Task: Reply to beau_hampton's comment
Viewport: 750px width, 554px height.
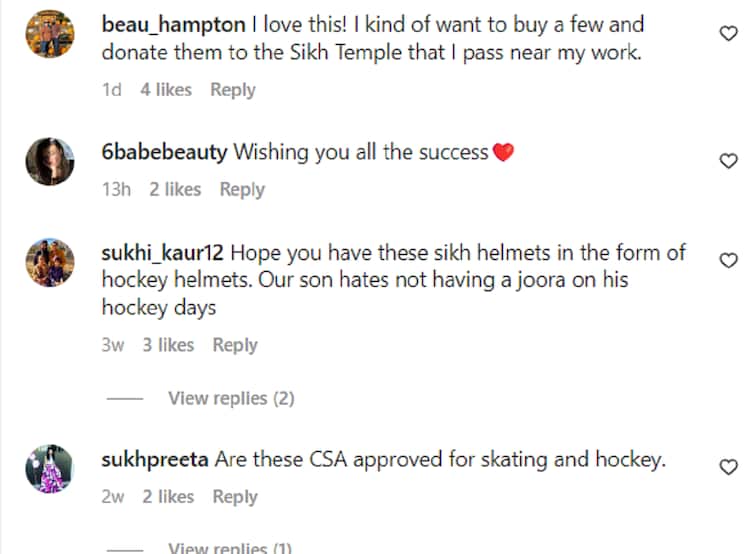Action: coord(232,90)
